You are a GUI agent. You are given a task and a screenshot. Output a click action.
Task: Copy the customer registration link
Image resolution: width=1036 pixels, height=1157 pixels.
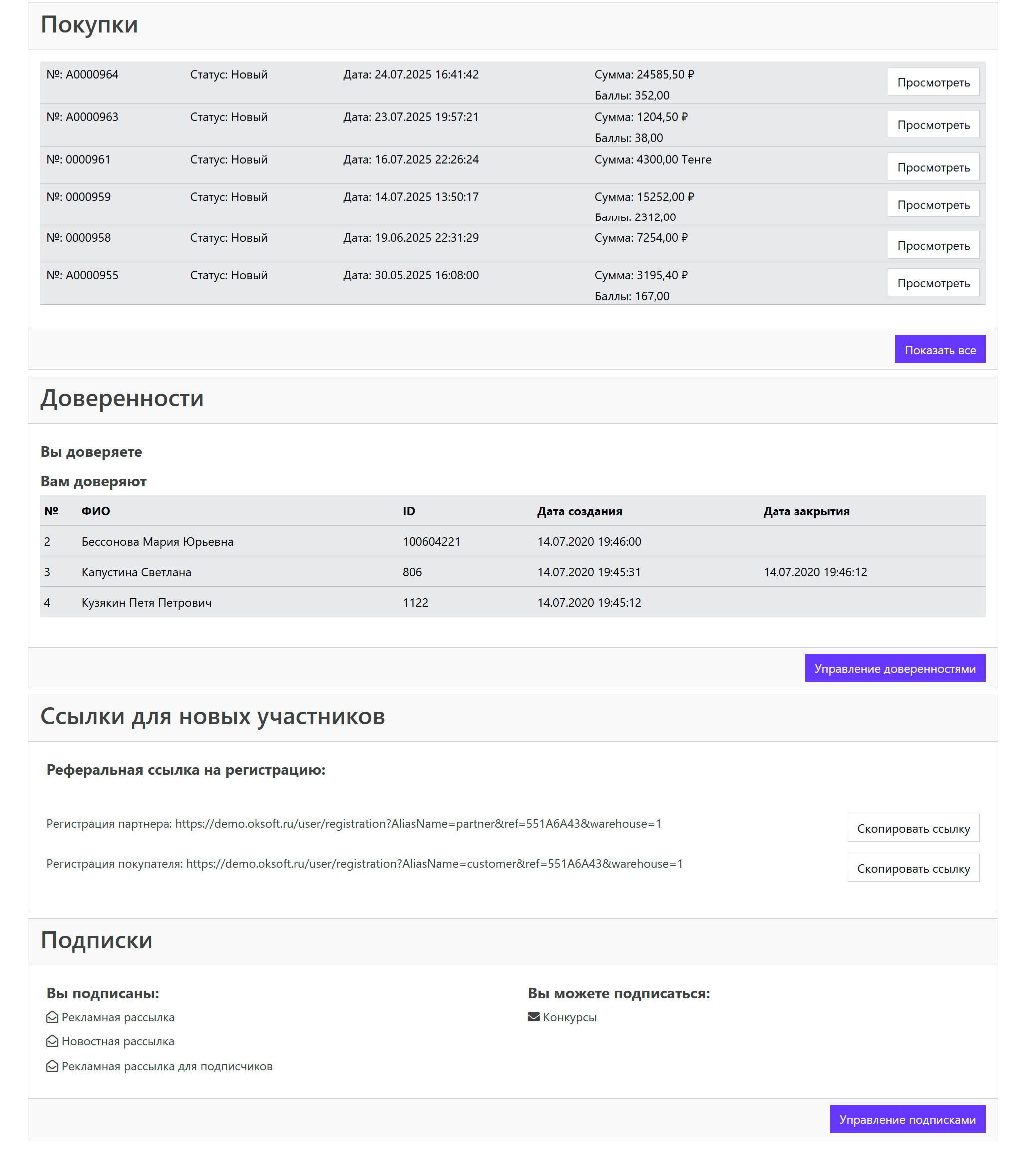[x=913, y=869]
